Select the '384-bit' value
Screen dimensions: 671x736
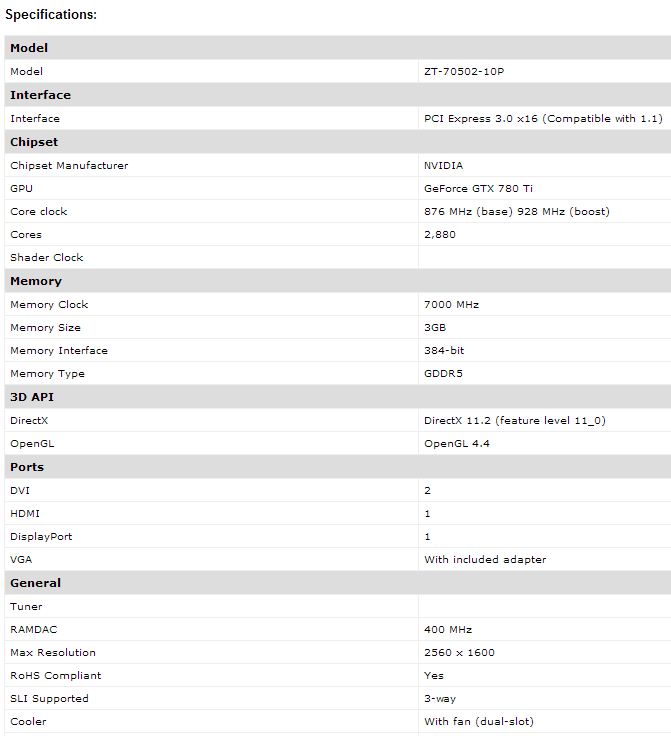[444, 350]
